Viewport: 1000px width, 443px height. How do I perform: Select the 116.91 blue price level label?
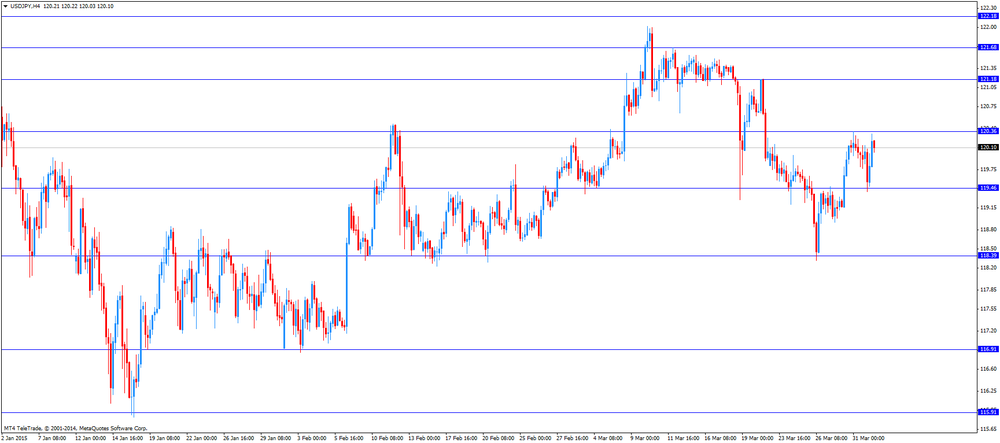(987, 349)
